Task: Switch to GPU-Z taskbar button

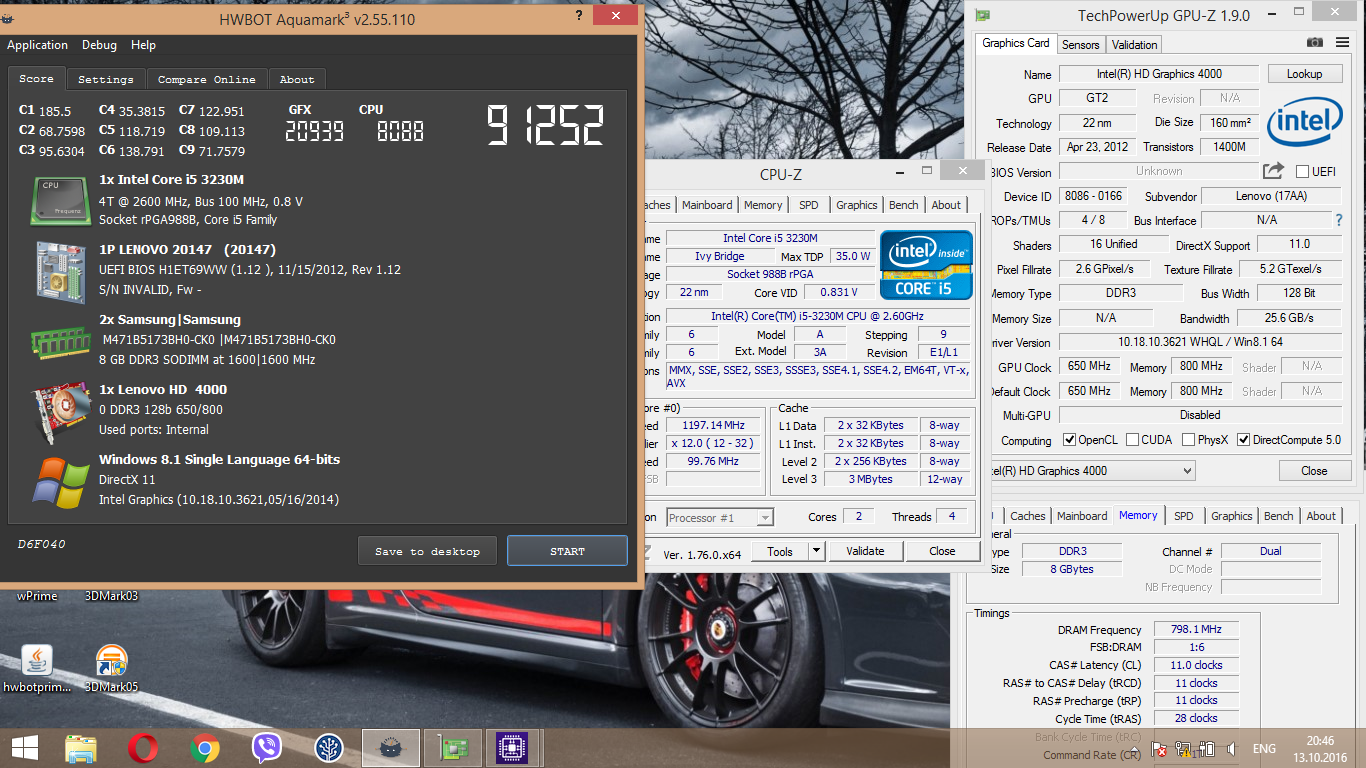Action: coord(452,748)
